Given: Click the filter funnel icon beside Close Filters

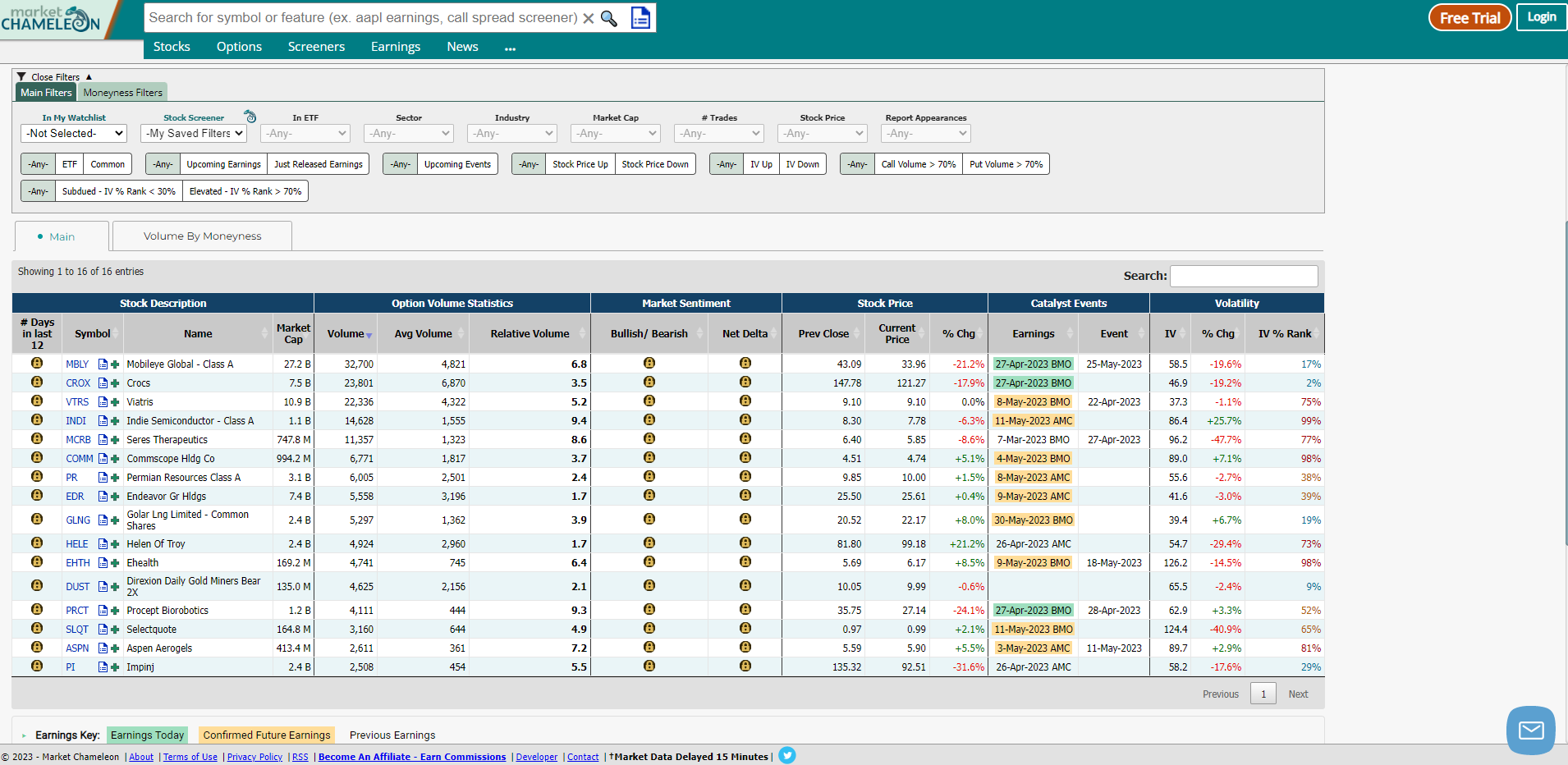Looking at the screenshot, I should (22, 76).
